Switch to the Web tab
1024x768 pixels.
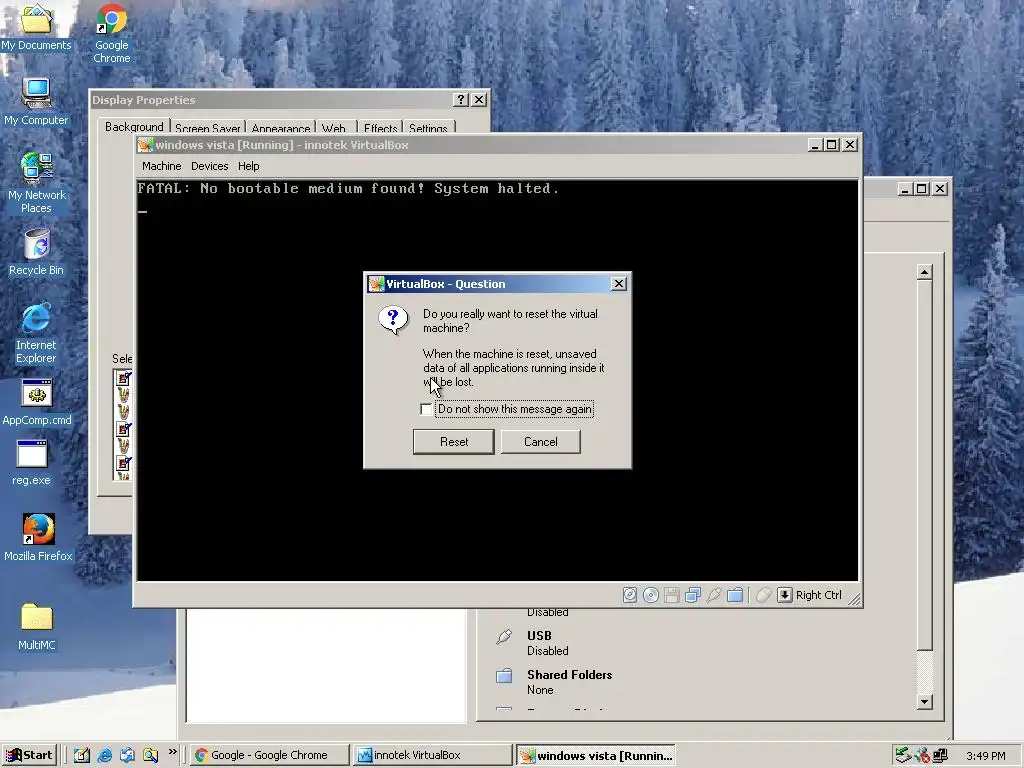[x=334, y=127]
